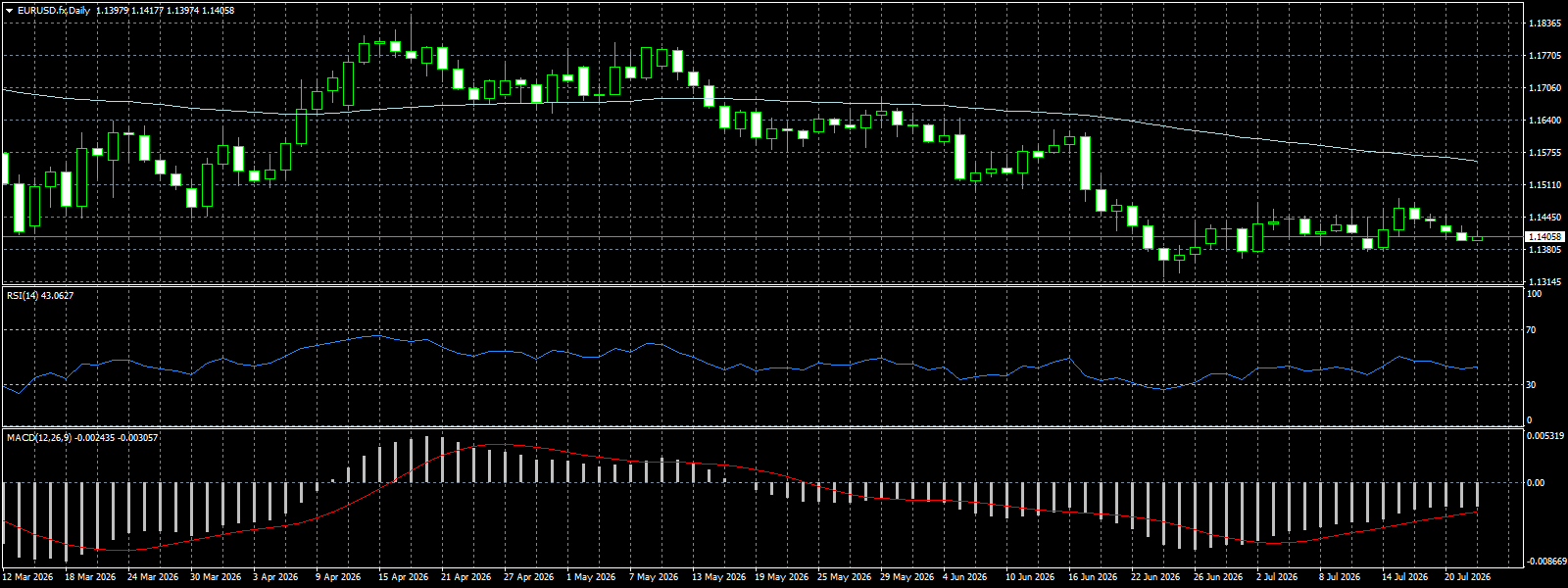Click the 1 May 2026 date label
This screenshot has width=1568, height=588.
pyautogui.click(x=591, y=577)
